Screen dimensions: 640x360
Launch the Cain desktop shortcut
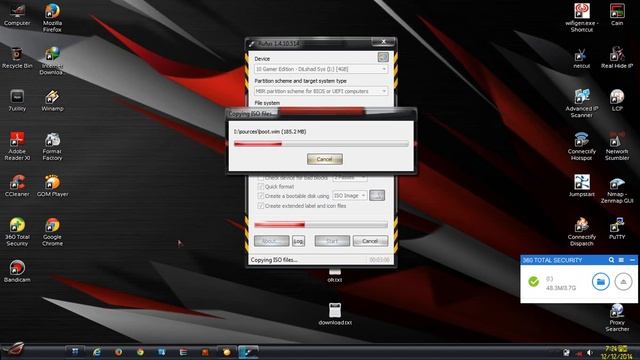617,14
